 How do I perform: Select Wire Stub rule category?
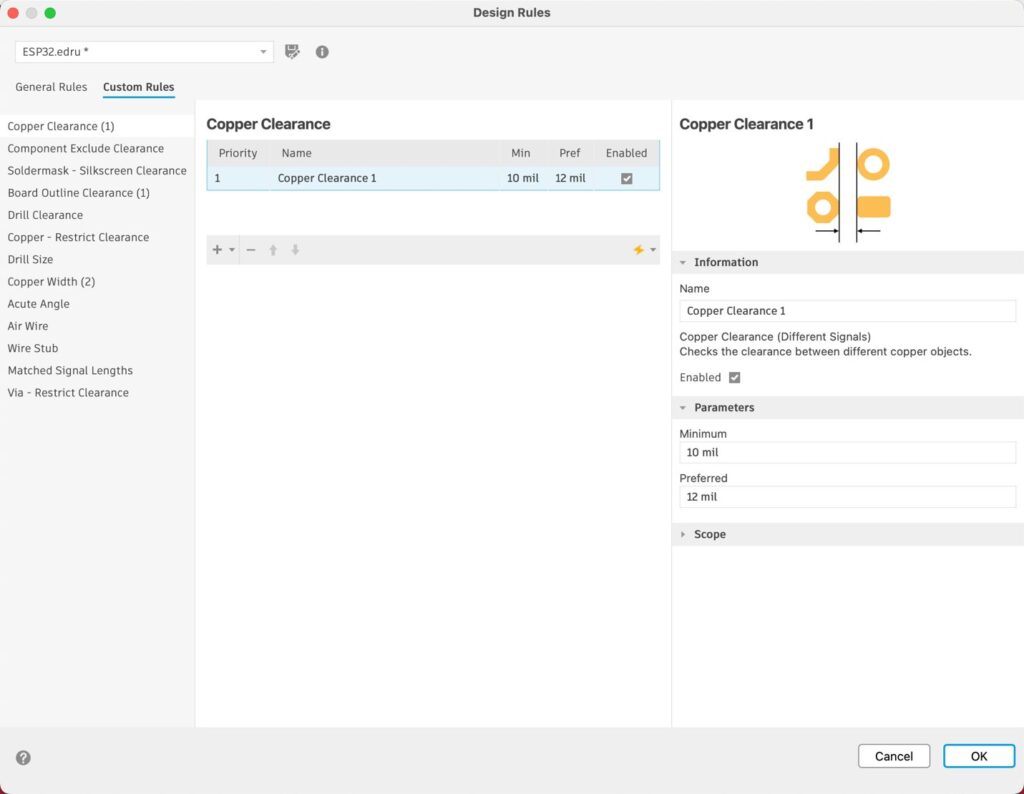[x=97, y=348]
